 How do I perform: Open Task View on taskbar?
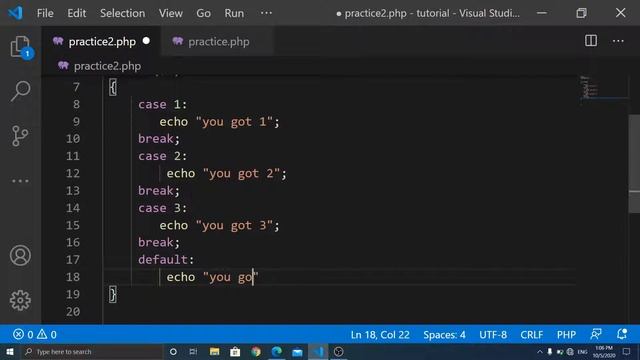(193, 352)
